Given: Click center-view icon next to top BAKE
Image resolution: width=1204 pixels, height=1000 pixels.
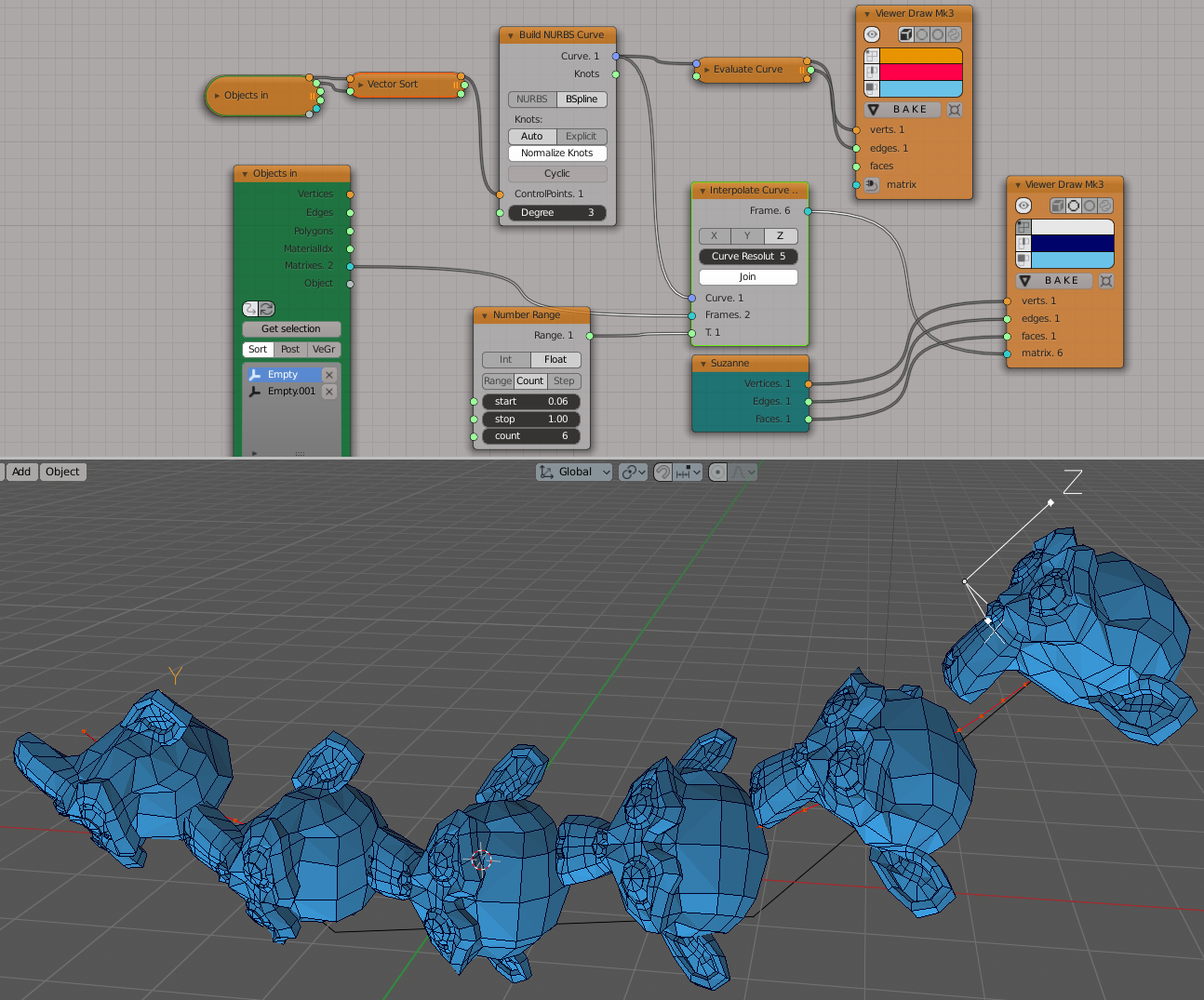Looking at the screenshot, I should click(955, 110).
